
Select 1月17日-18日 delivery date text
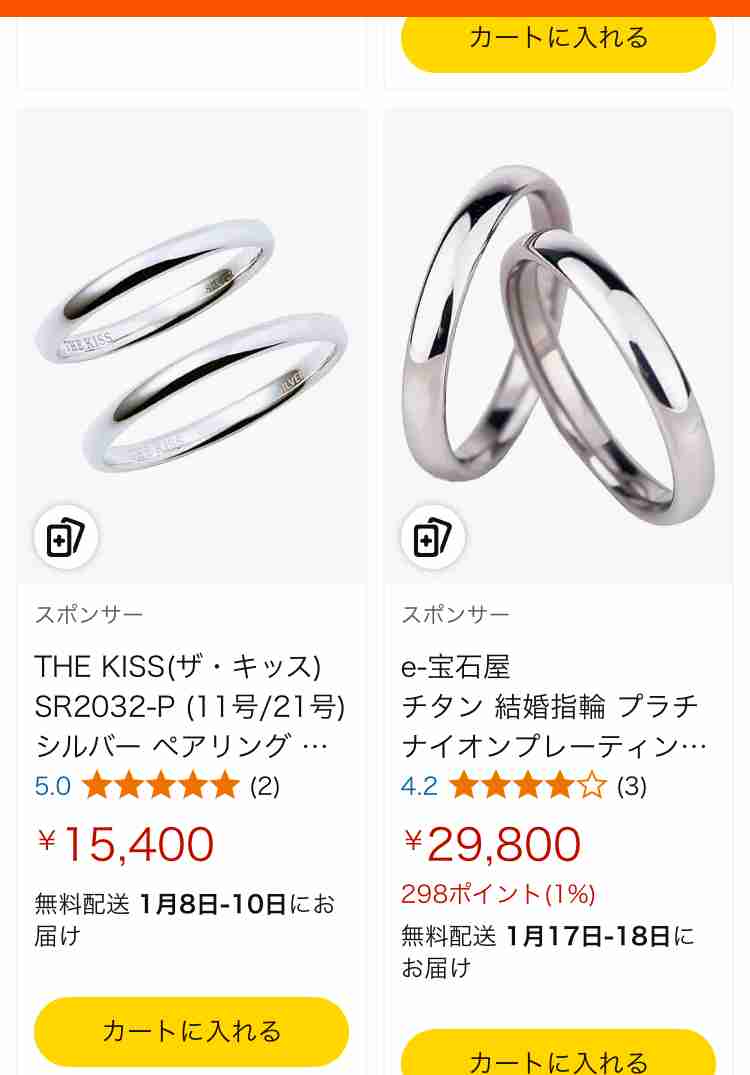click(588, 936)
